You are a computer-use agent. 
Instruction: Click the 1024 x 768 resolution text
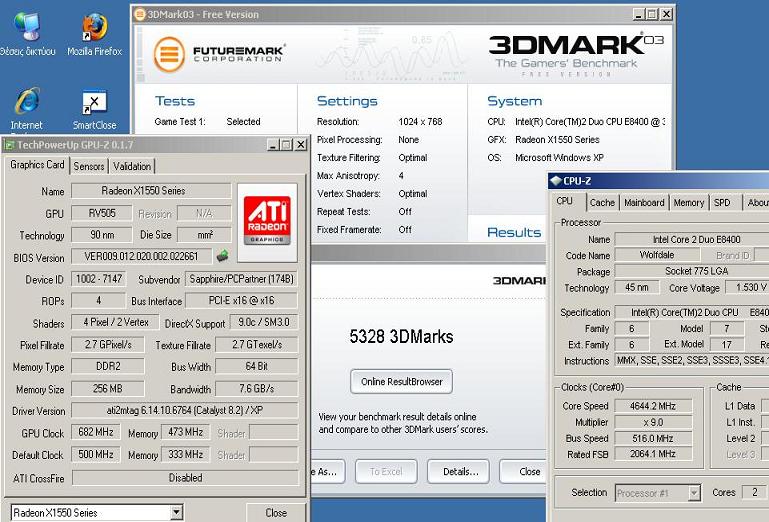click(x=420, y=122)
